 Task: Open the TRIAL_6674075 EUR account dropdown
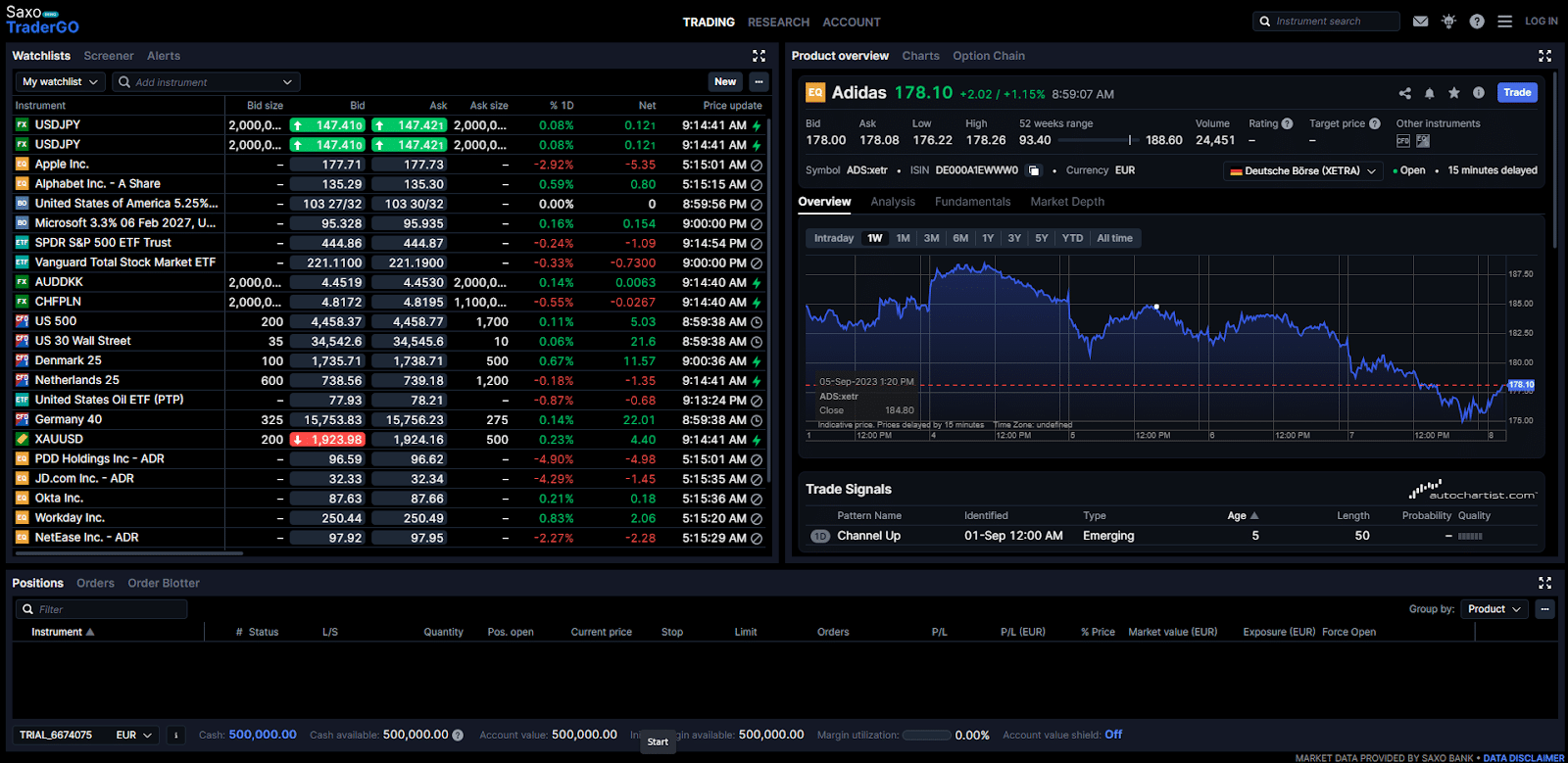(85, 735)
